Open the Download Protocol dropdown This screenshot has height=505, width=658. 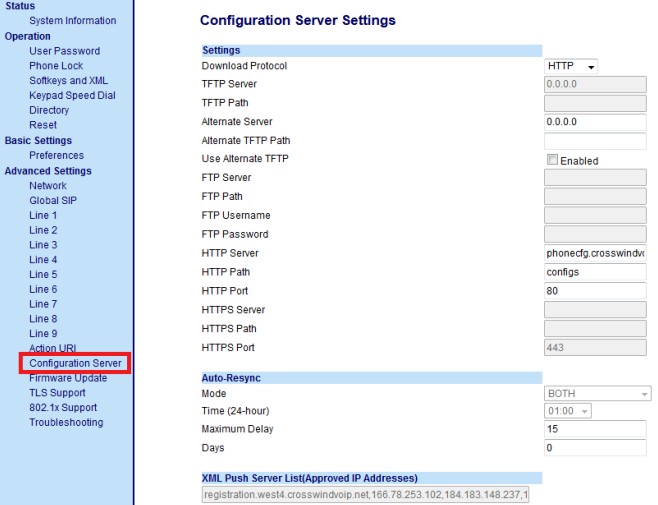571,66
